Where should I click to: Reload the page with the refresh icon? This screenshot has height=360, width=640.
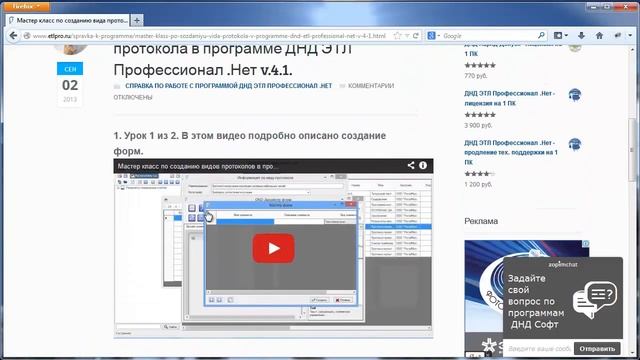[416, 36]
